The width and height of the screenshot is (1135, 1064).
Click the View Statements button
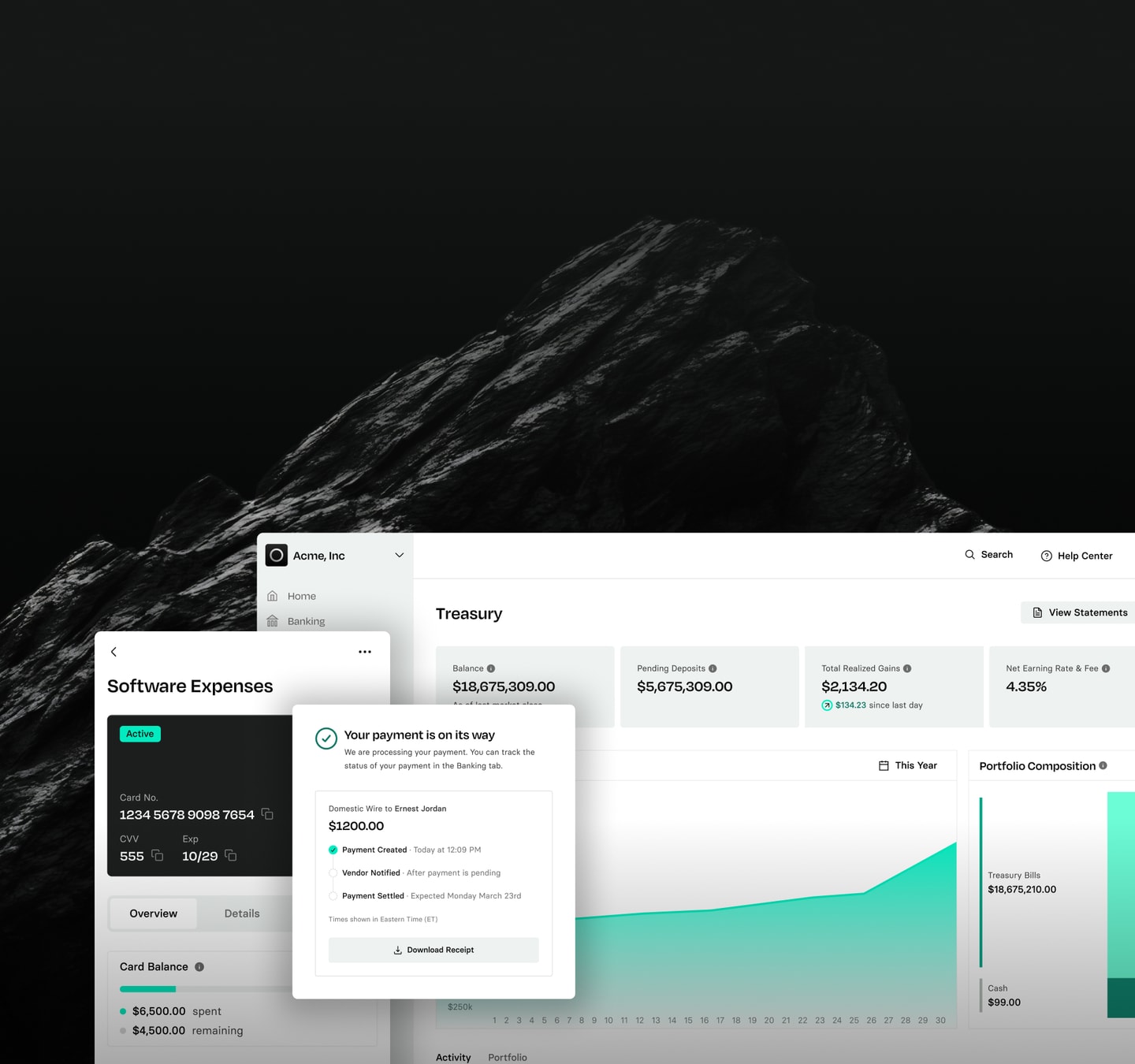tap(1079, 612)
